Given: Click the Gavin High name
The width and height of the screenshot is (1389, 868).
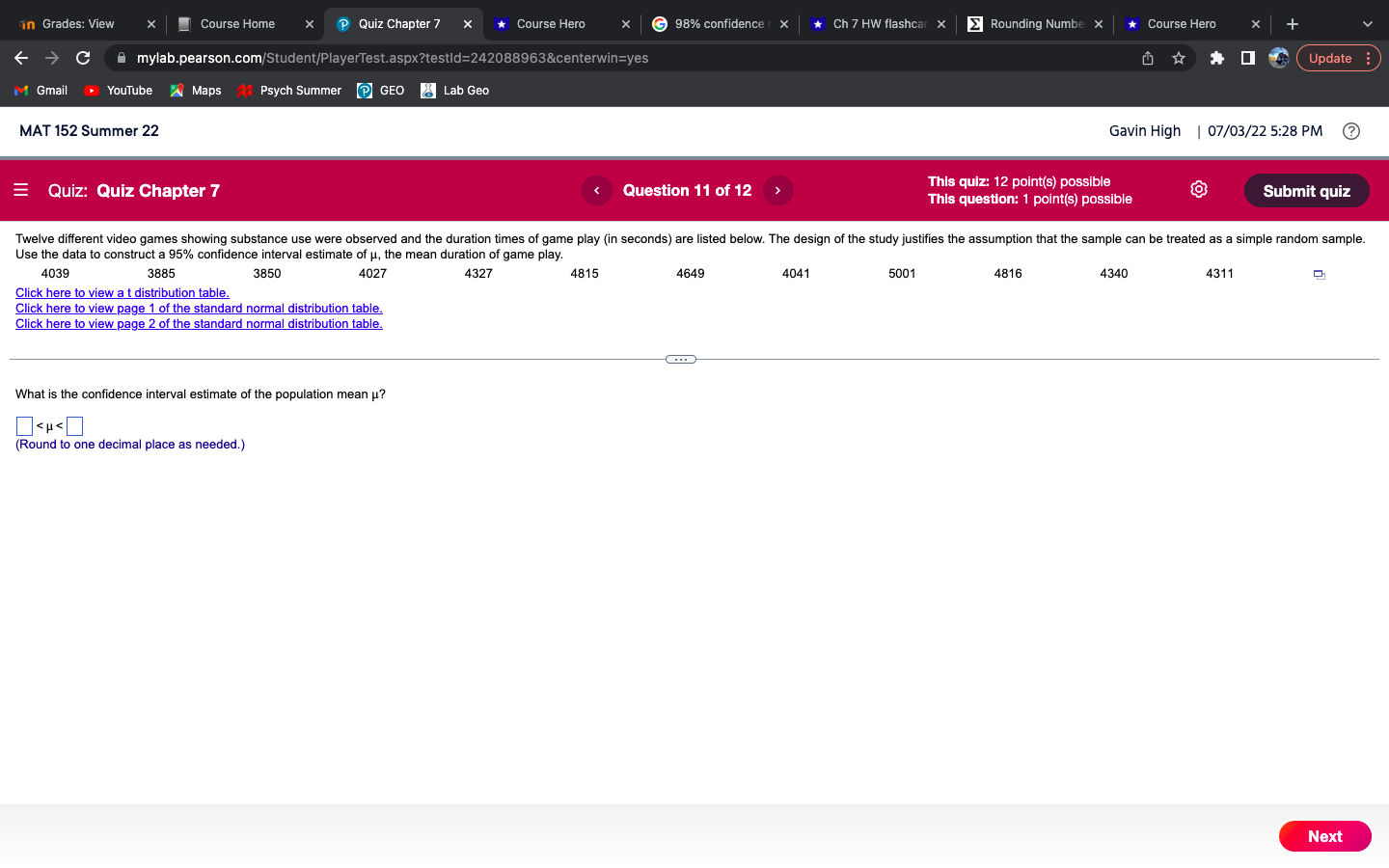Looking at the screenshot, I should pos(1145,131).
